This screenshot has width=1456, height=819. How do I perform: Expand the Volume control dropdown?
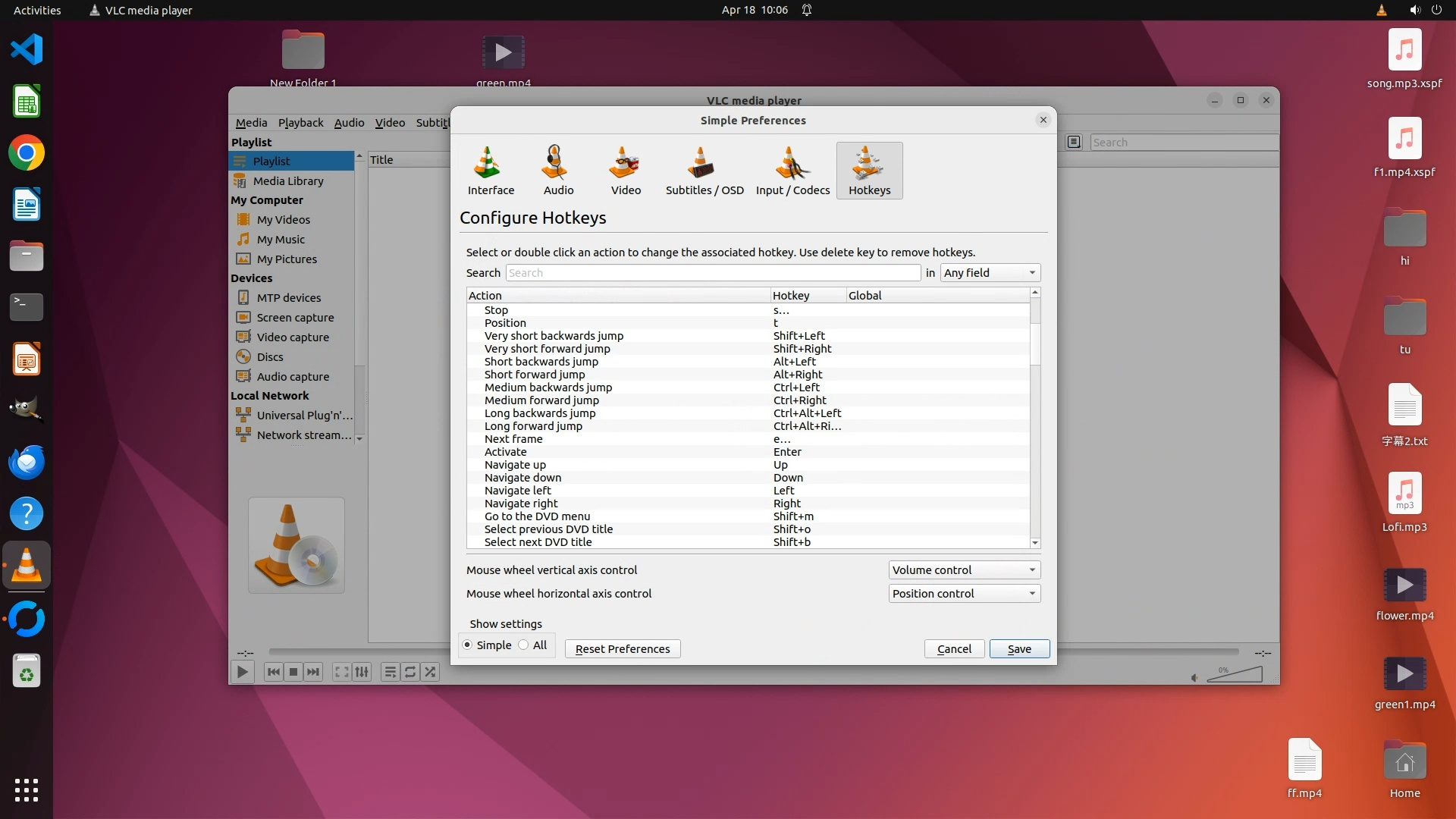(x=964, y=570)
